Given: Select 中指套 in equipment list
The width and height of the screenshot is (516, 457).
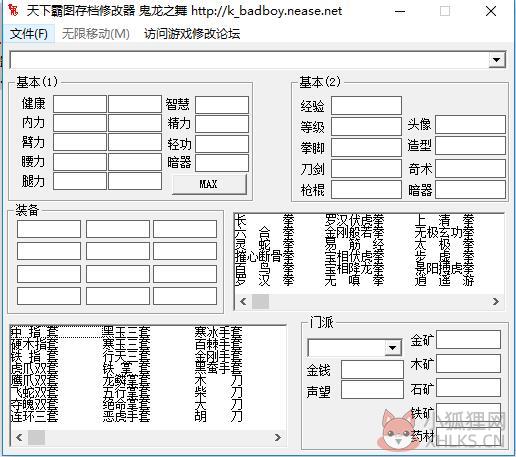Looking at the screenshot, I should [x=34, y=332].
